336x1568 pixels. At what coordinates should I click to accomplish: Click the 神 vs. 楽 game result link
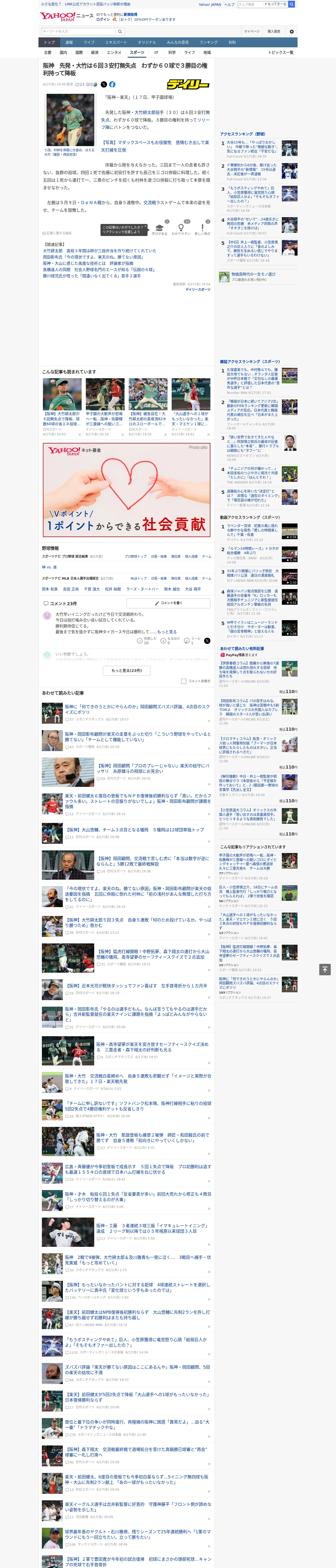click(49, 567)
